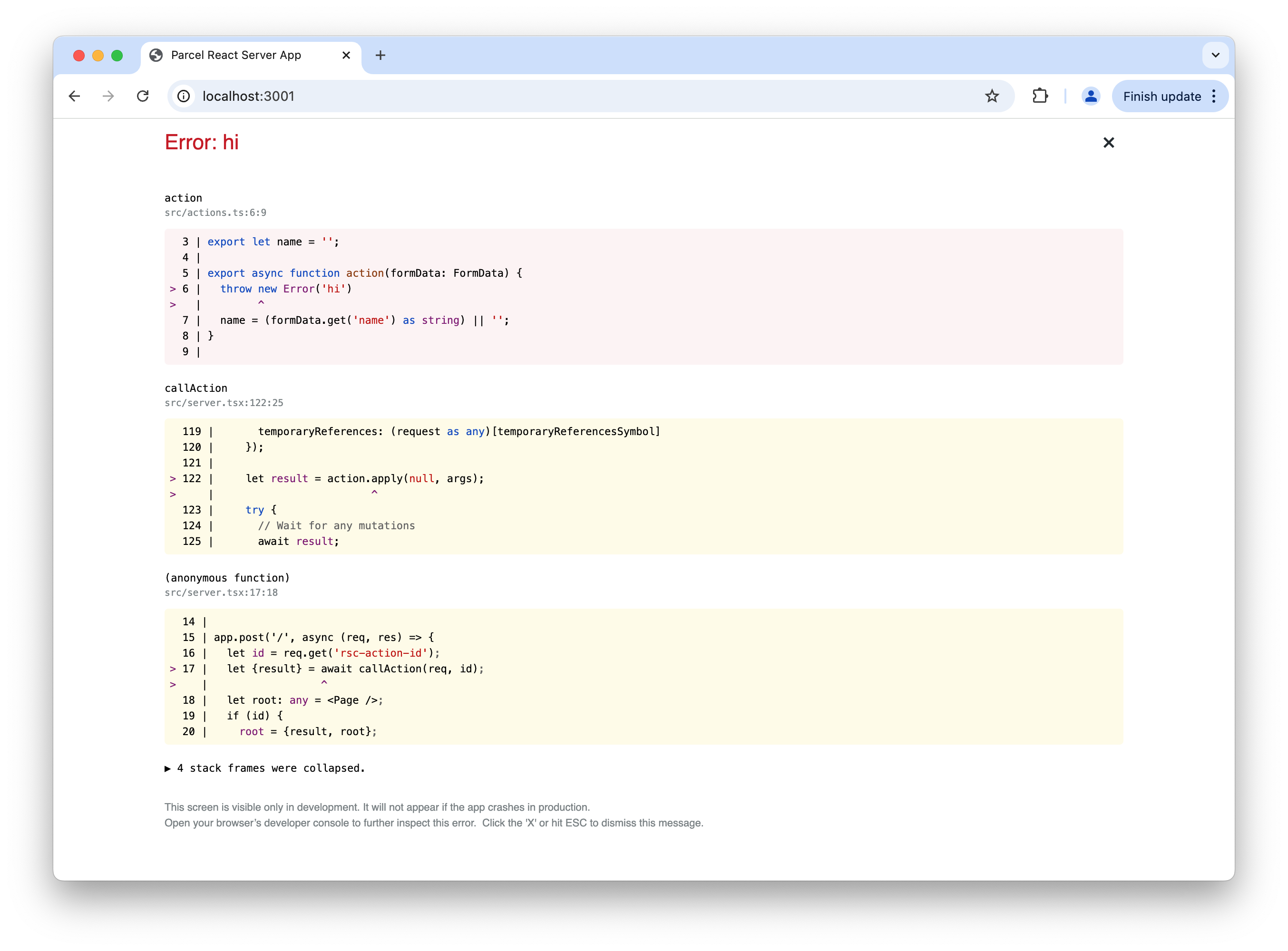Click the close error overlay button

tap(1108, 142)
